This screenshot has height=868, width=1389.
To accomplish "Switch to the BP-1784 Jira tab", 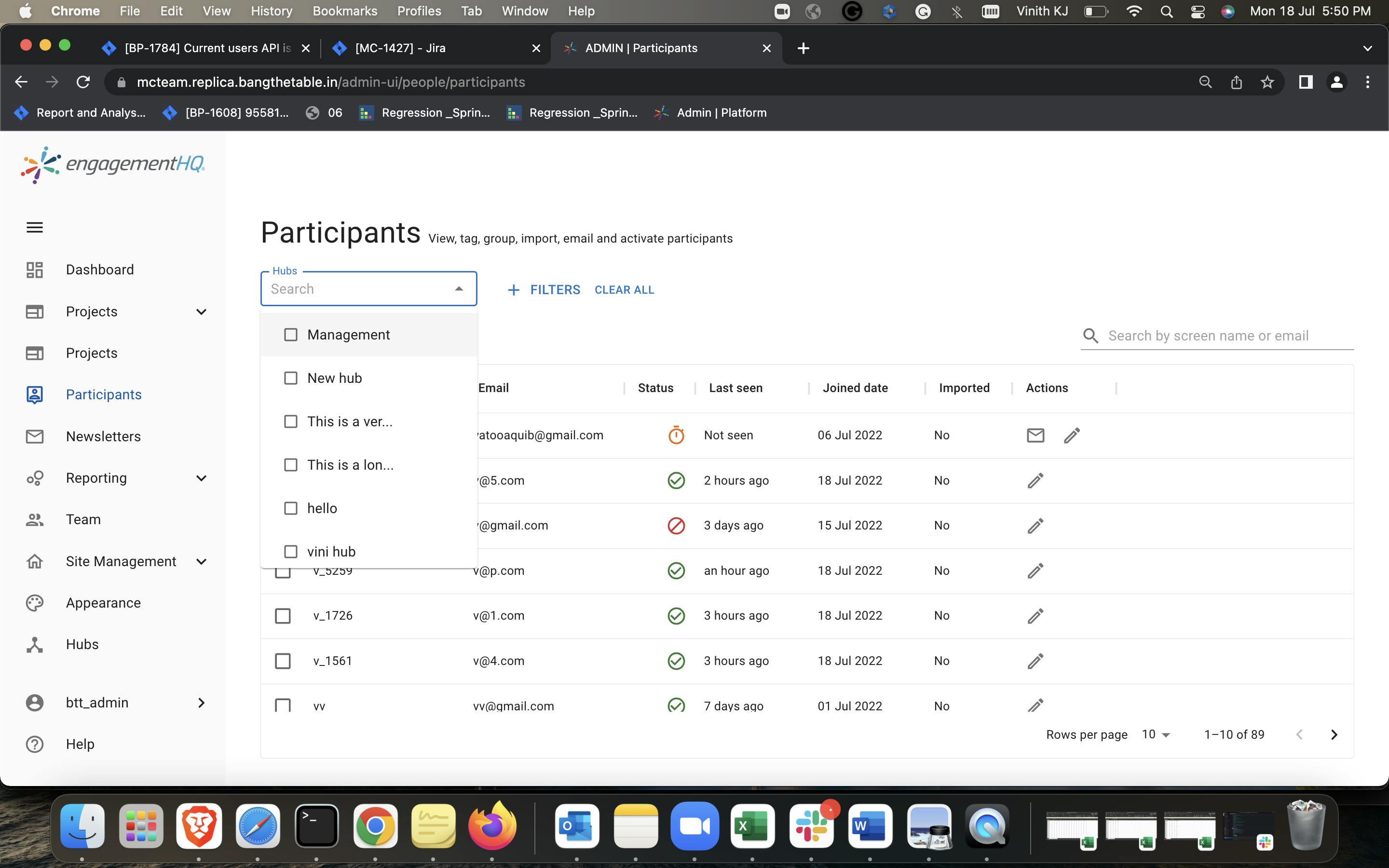I will tap(206, 48).
